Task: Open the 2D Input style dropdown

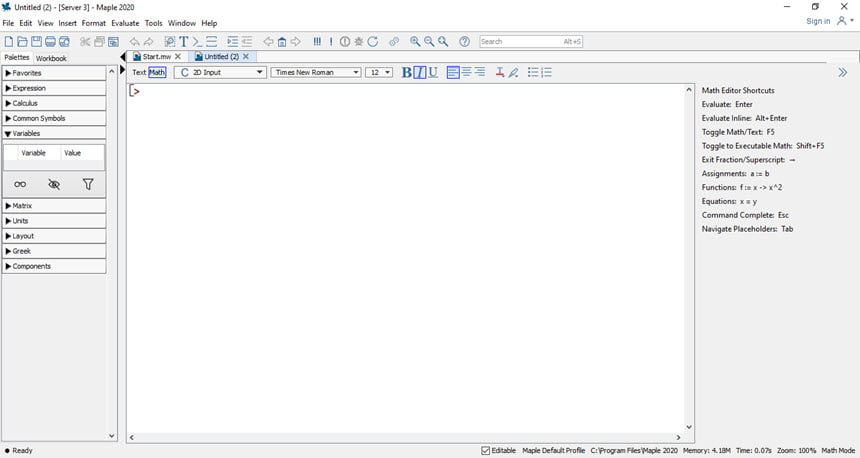Action: point(220,72)
